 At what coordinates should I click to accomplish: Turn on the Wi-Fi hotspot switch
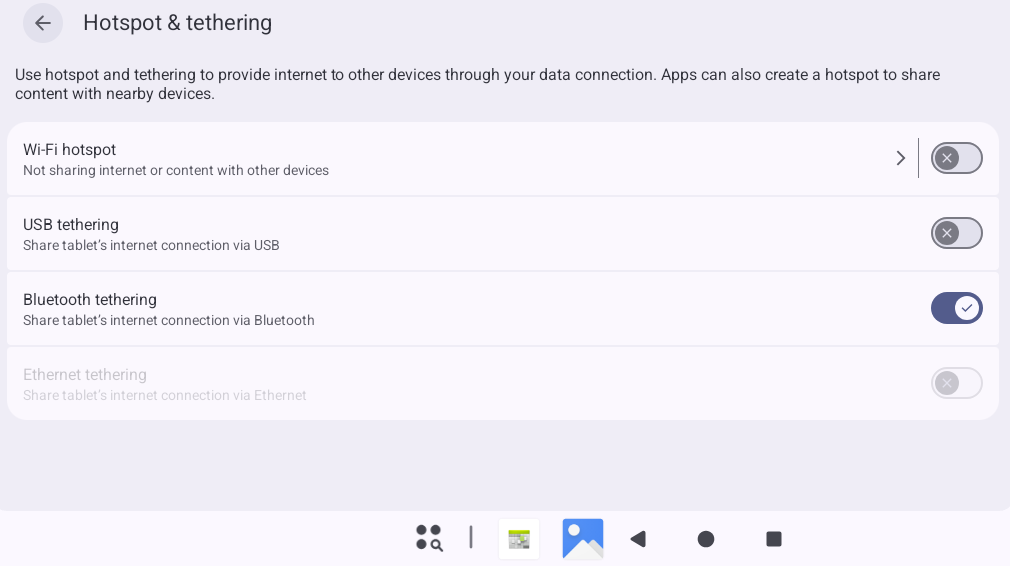pyautogui.click(x=956, y=158)
